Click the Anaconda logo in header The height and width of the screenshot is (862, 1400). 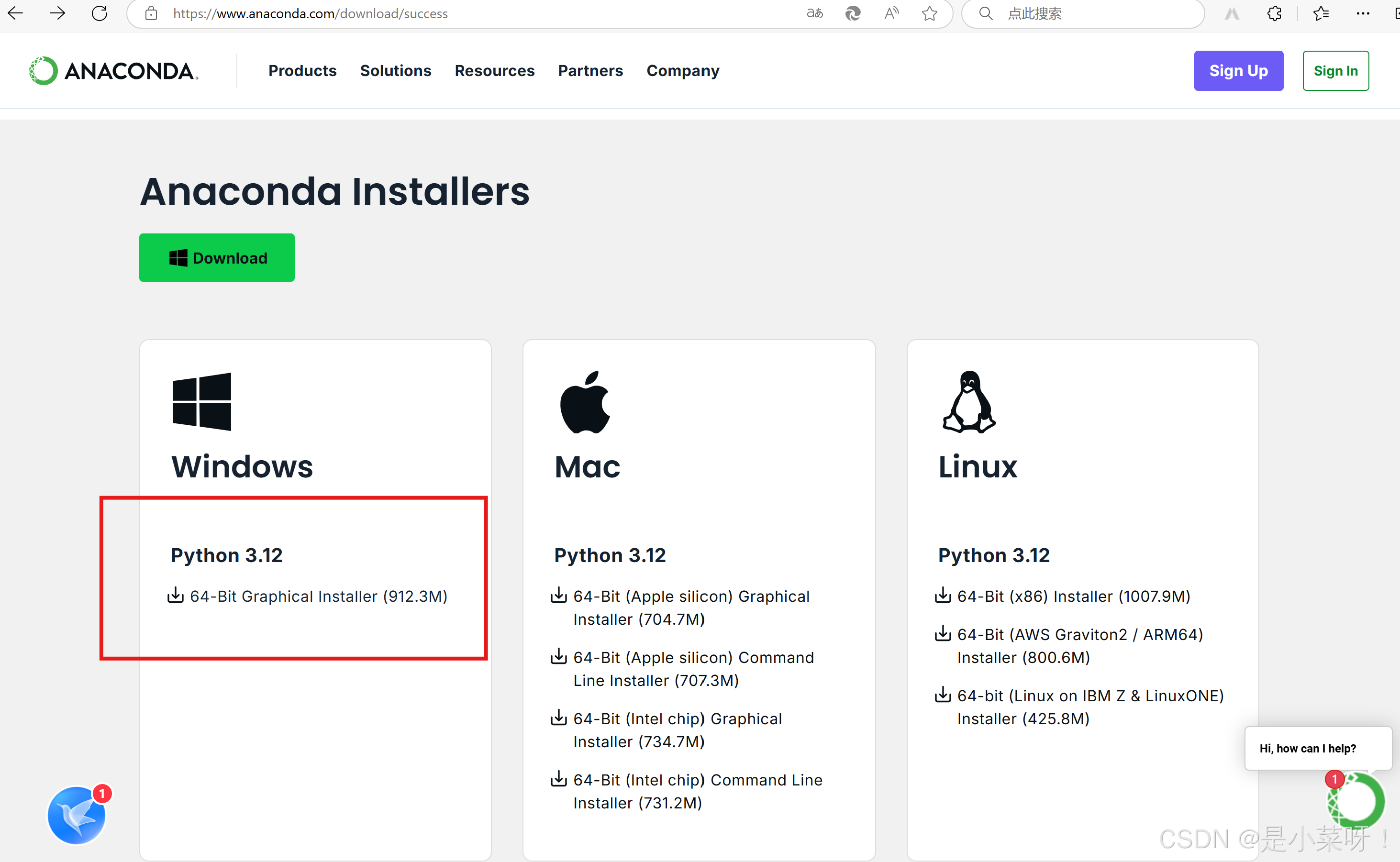click(x=113, y=71)
